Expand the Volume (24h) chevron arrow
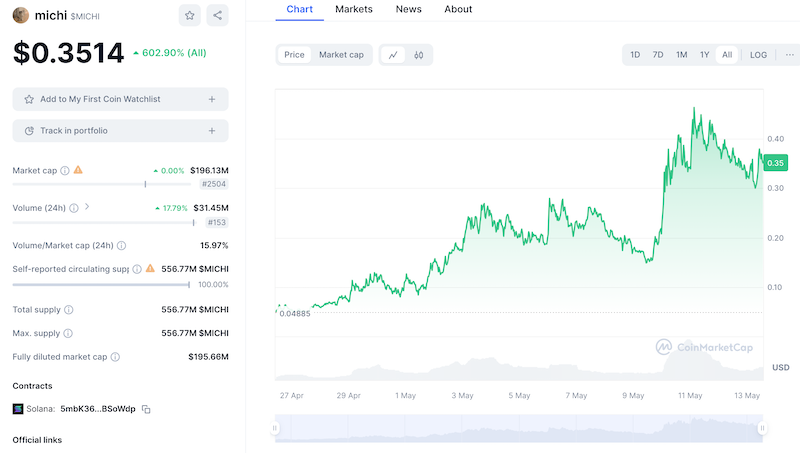This screenshot has width=800, height=453. (87, 207)
